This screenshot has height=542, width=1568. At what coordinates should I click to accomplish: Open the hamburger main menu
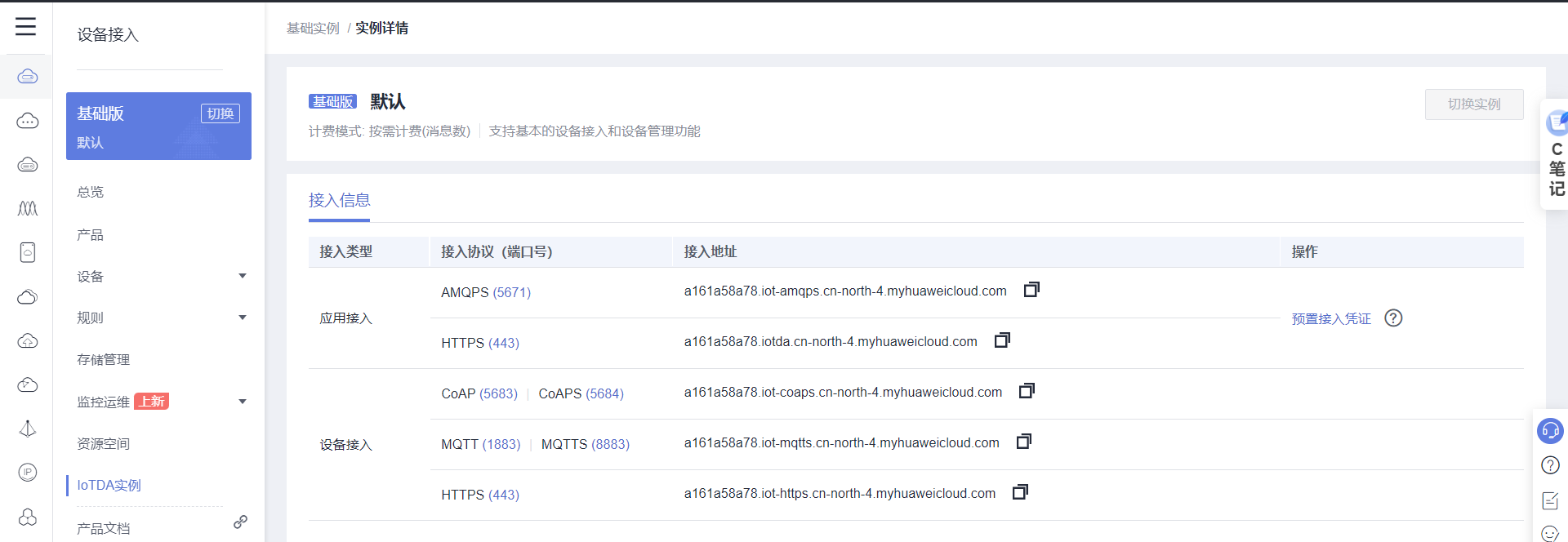(25, 27)
